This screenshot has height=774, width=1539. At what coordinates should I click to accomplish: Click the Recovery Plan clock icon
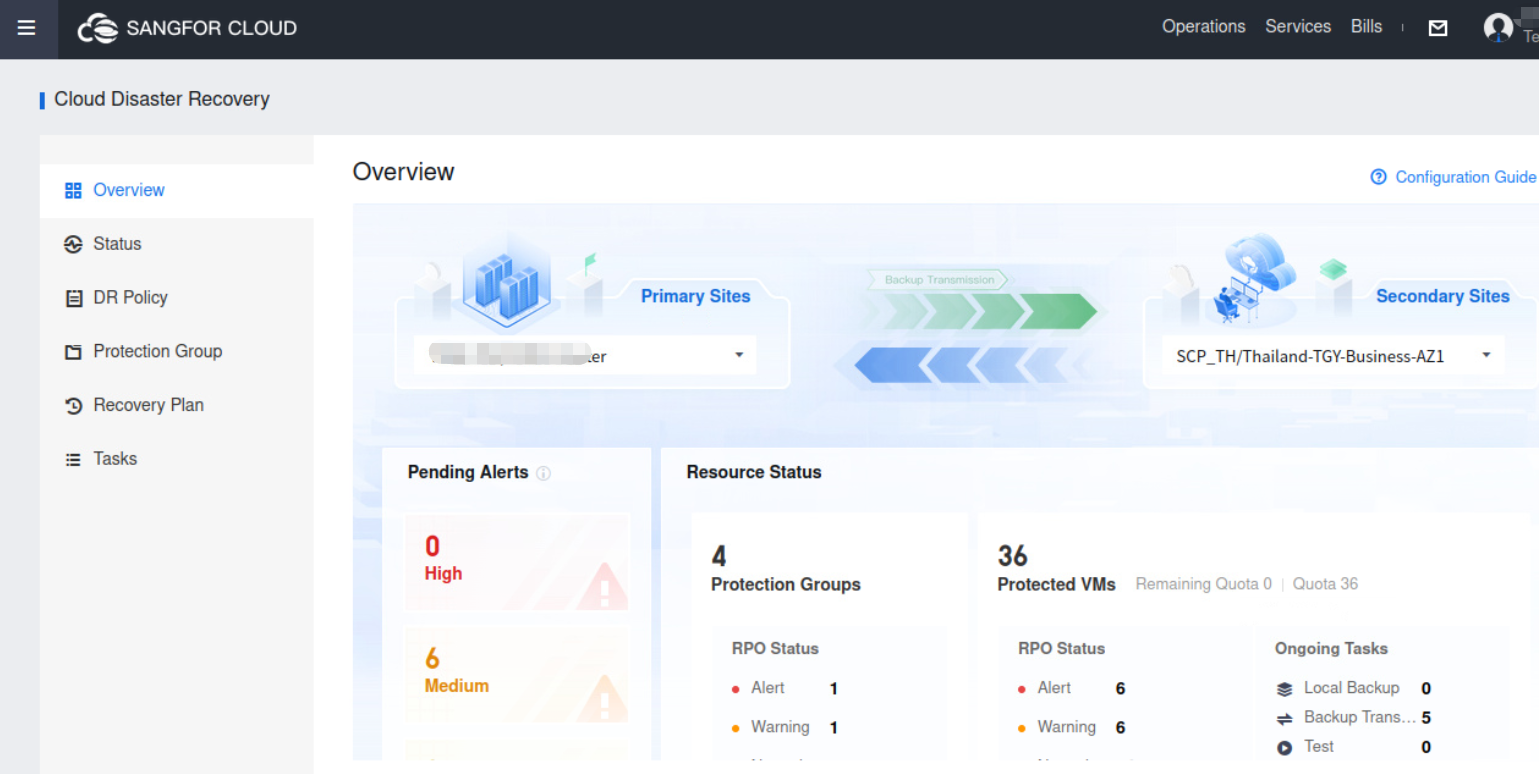point(73,406)
